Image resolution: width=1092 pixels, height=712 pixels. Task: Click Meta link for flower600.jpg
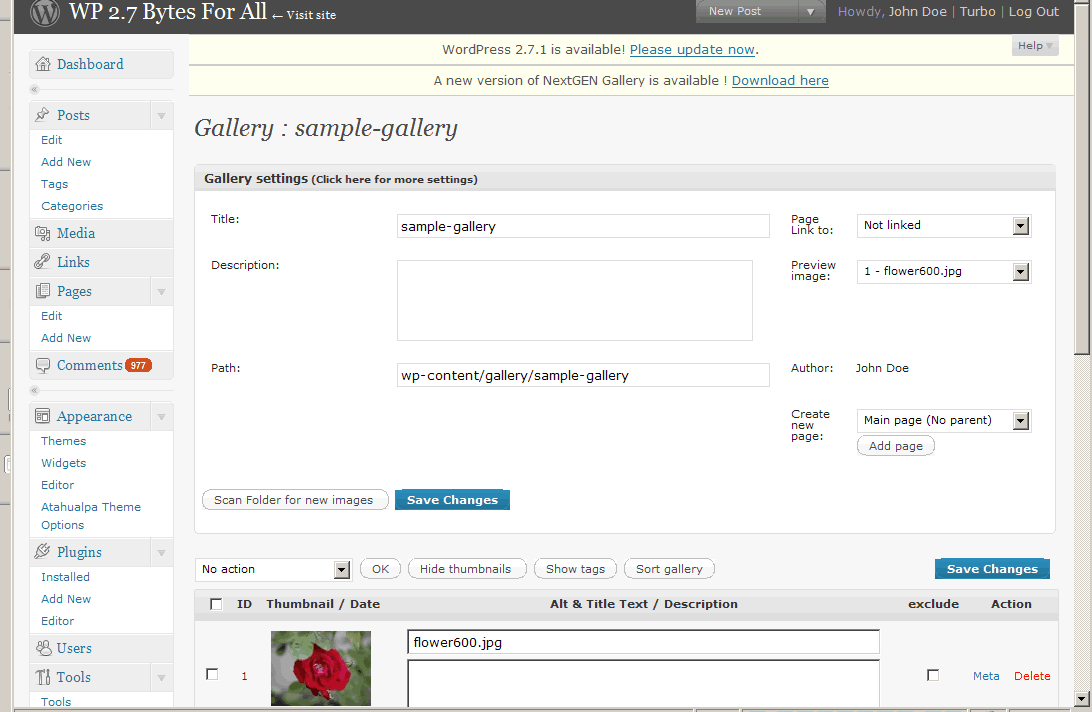tap(986, 676)
